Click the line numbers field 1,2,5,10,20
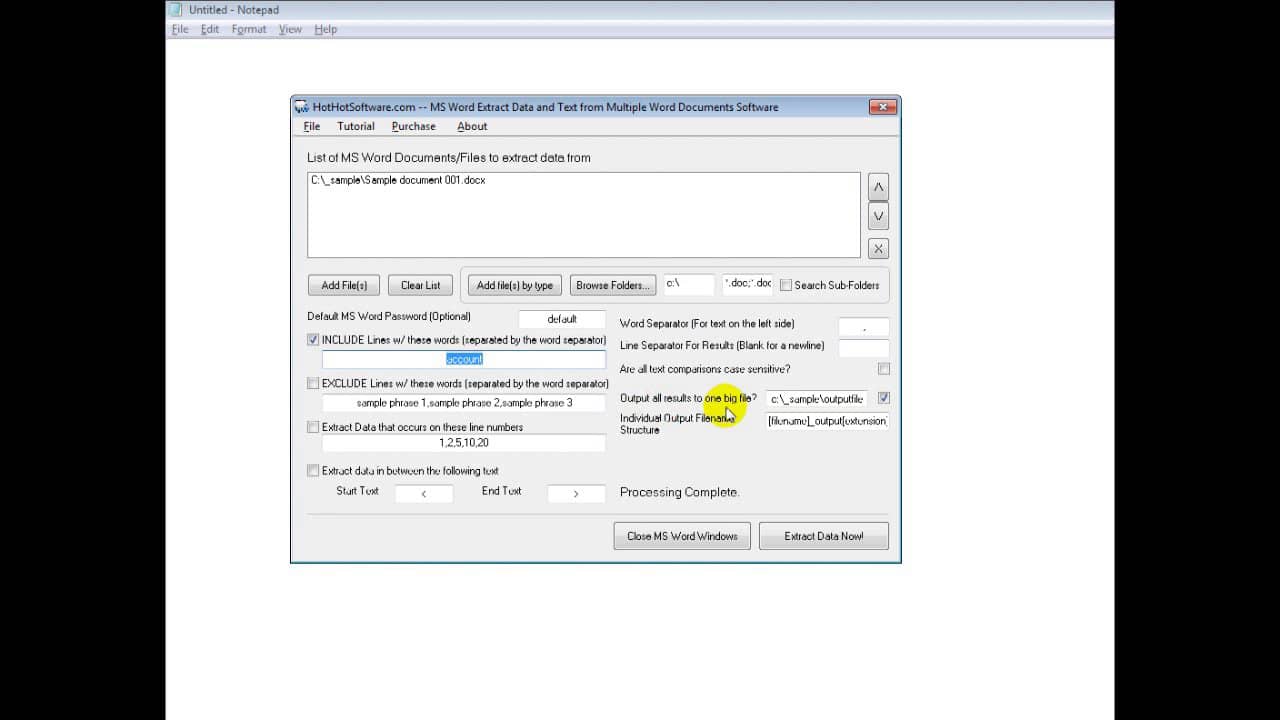Screen dimensions: 1280x720 (464, 442)
